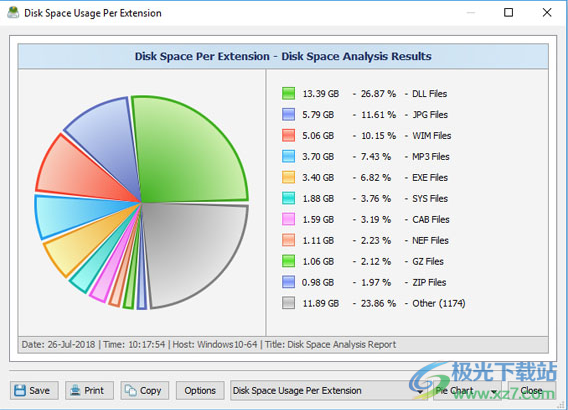The image size is (568, 410).
Task: Click the arrow of the report type combo box
Action: 419,391
